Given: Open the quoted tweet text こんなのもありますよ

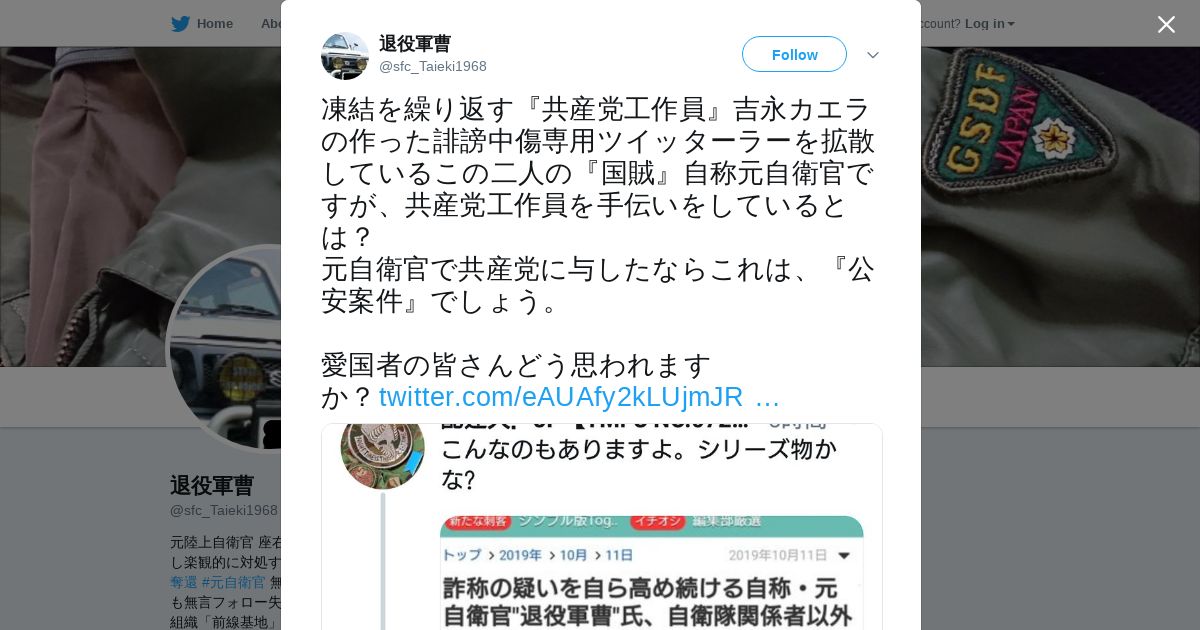Looking at the screenshot, I should (x=638, y=465).
